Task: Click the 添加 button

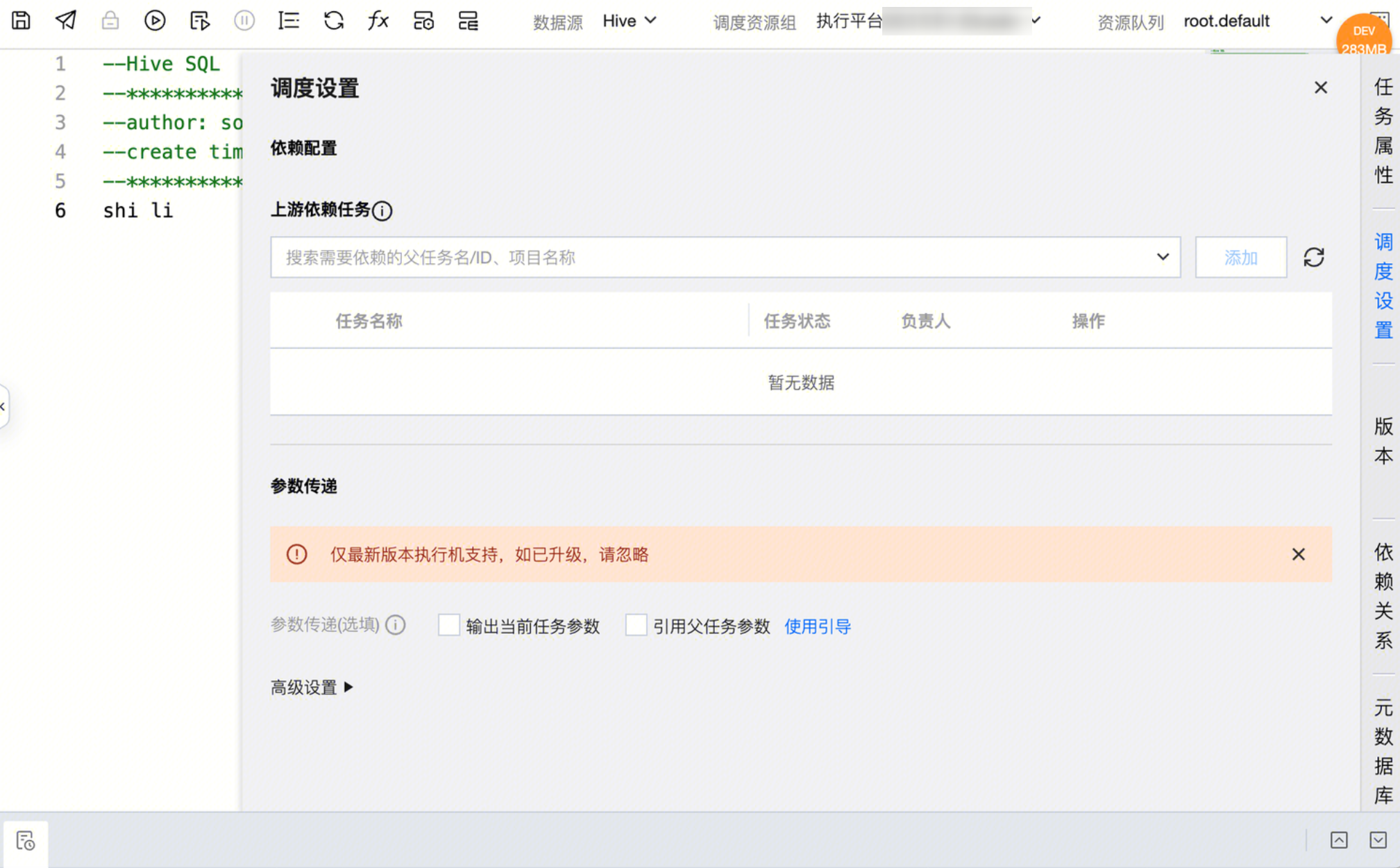Action: 1240,258
